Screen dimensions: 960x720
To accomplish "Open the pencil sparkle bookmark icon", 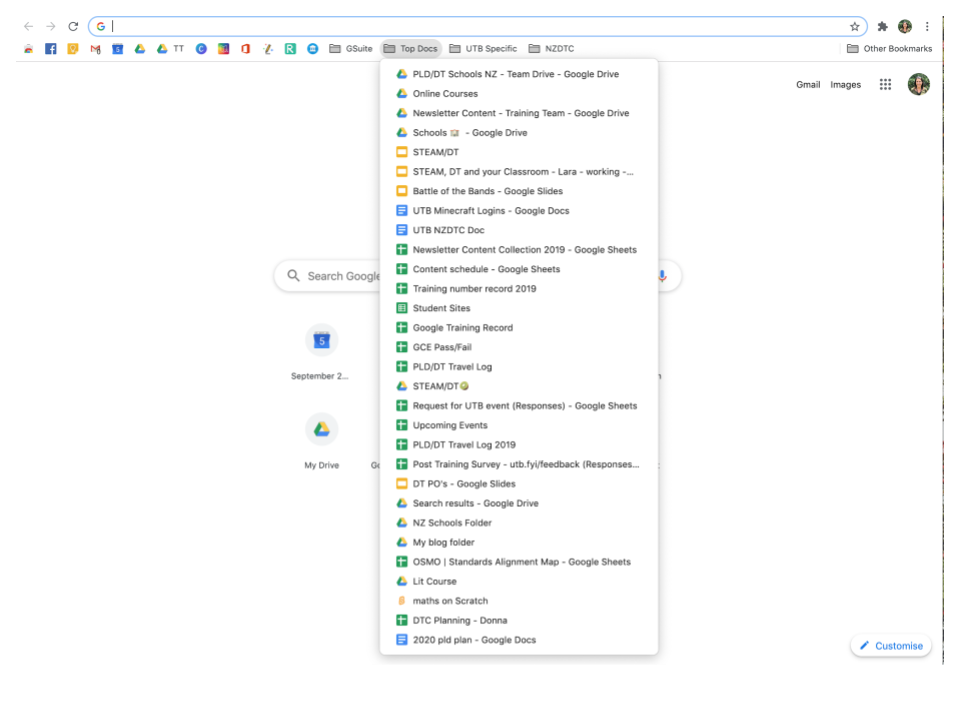I will 268,49.
